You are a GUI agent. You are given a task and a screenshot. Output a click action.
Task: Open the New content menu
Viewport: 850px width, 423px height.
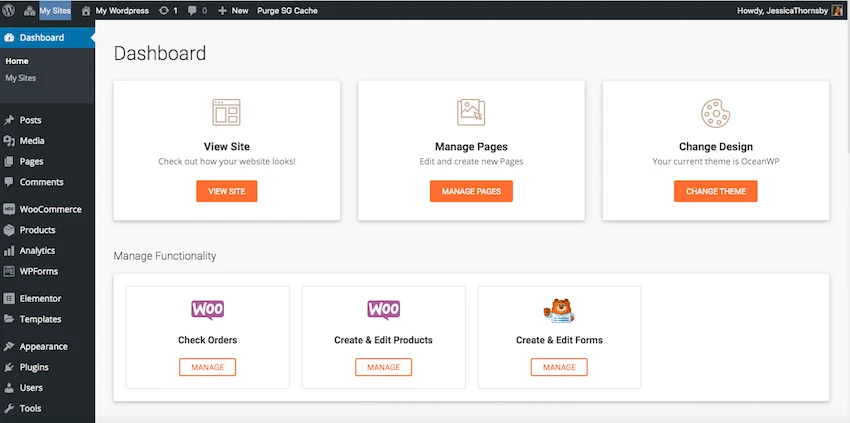pos(240,10)
